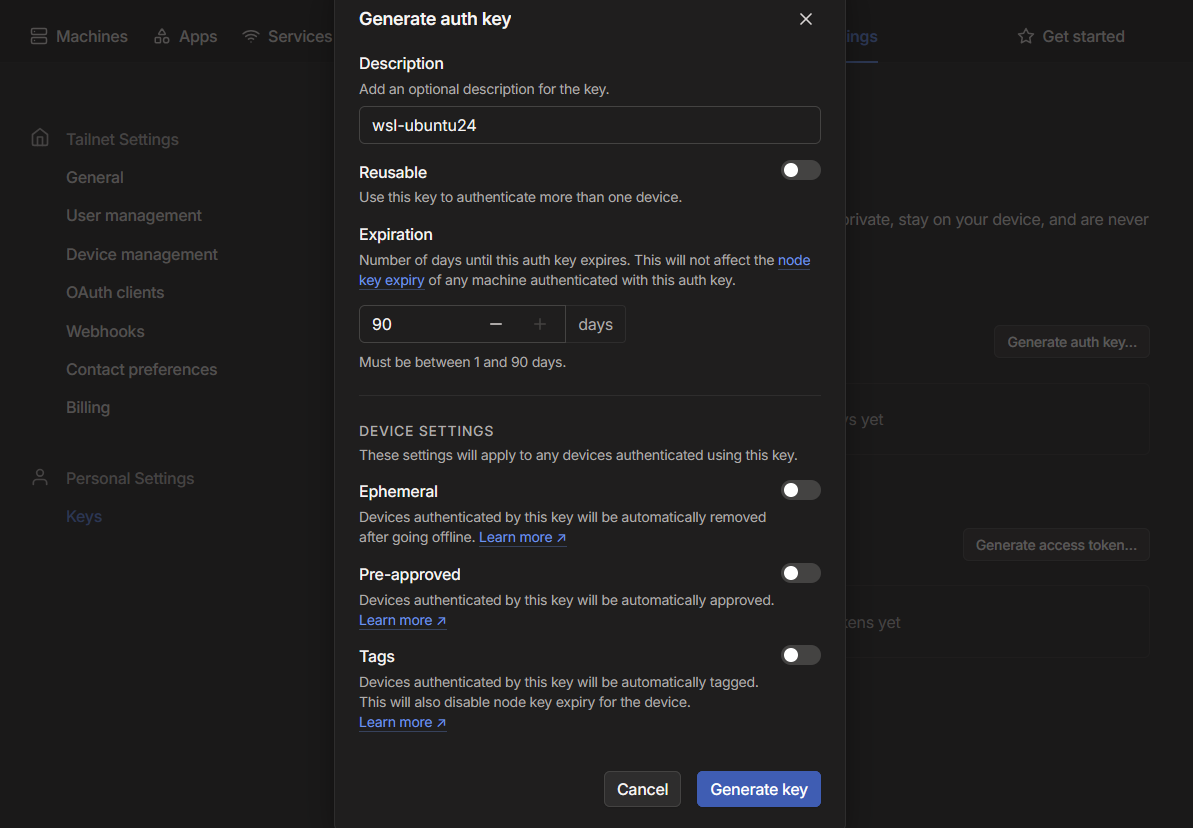Enable the Ephemeral switch
Image resolution: width=1193 pixels, height=828 pixels.
(x=800, y=490)
